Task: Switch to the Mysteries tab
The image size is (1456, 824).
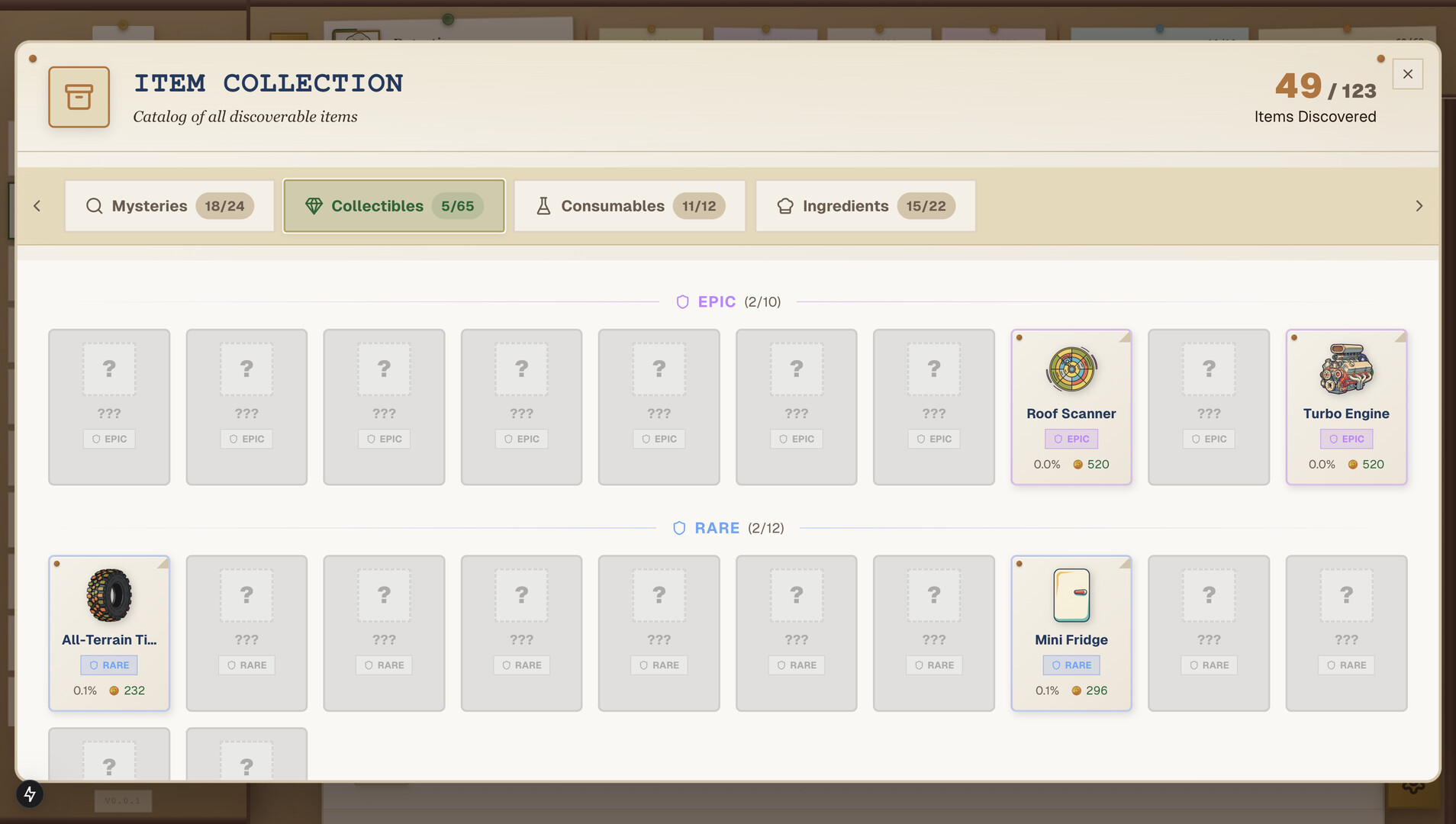Action: 169,205
